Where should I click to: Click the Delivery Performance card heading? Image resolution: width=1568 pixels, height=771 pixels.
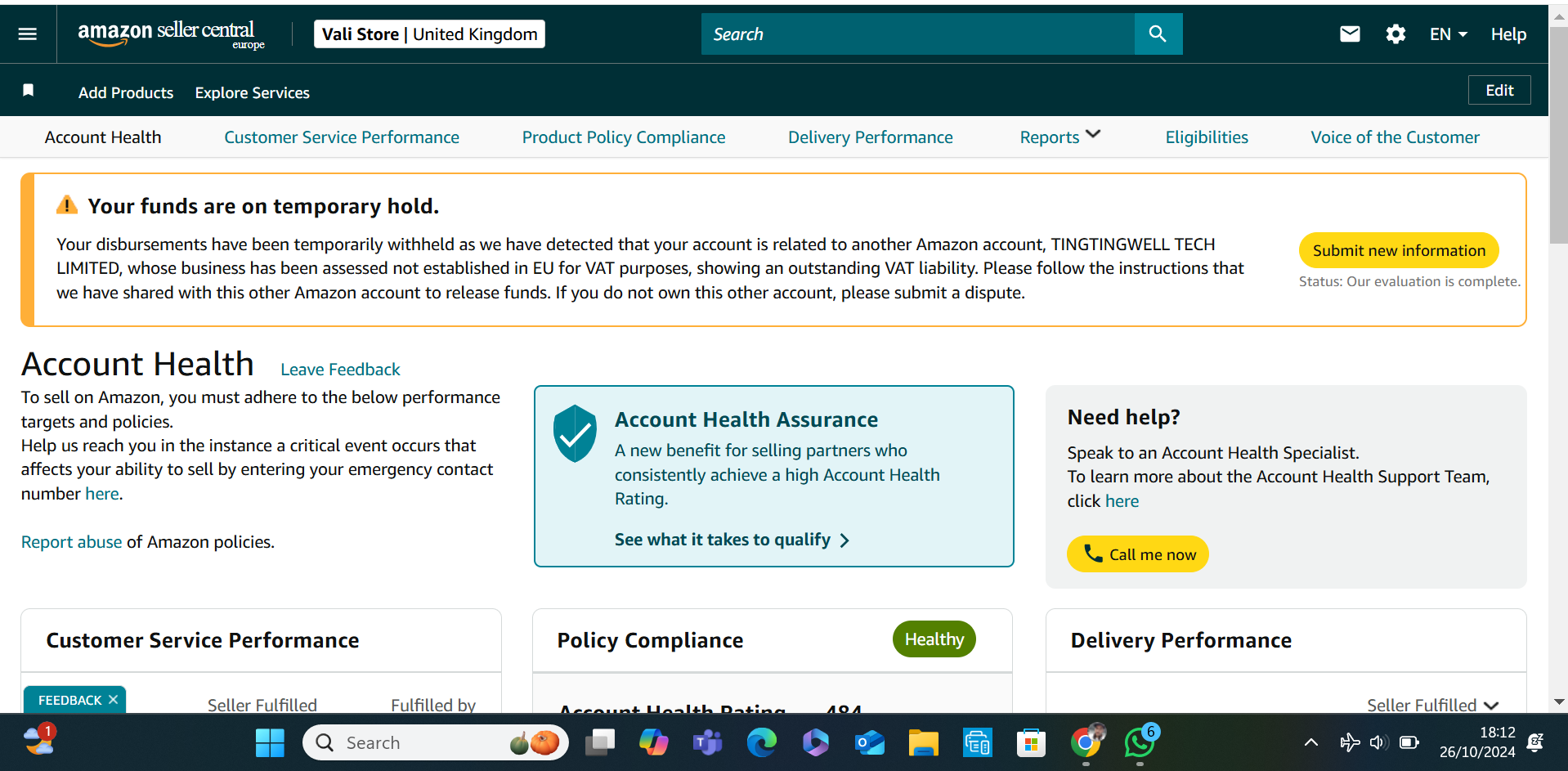pyautogui.click(x=1180, y=640)
